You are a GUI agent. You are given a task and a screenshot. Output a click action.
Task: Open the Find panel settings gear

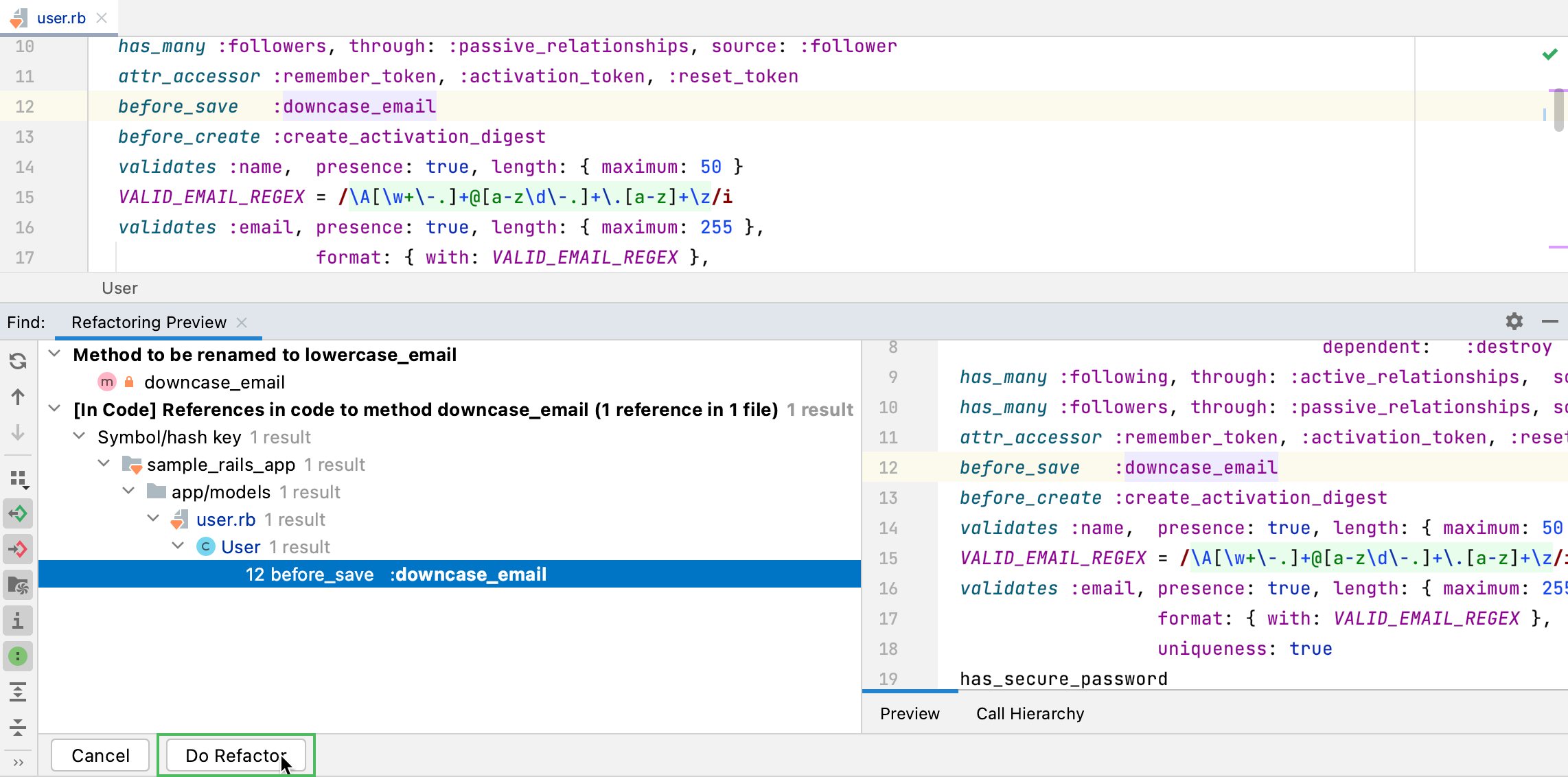click(1514, 321)
